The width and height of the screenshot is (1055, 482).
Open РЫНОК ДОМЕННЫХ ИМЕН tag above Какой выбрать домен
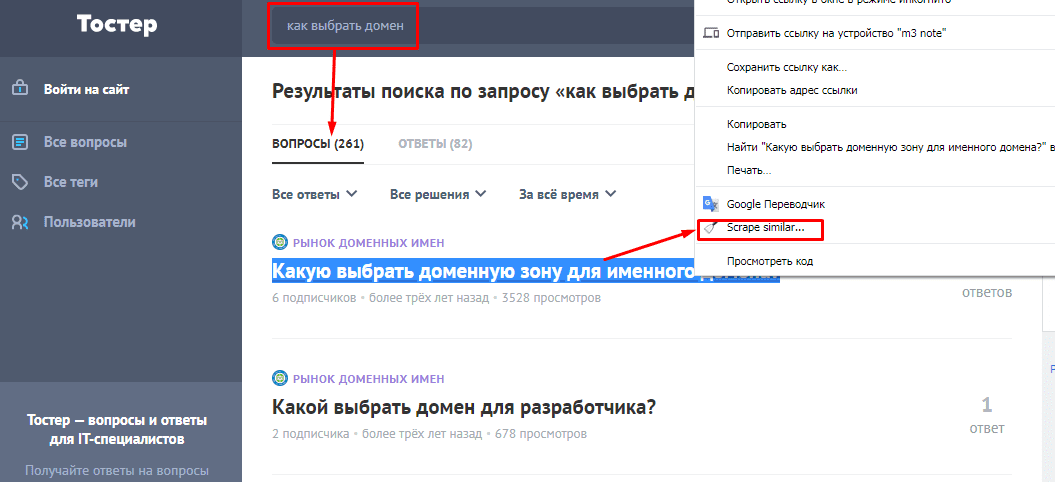coord(369,379)
